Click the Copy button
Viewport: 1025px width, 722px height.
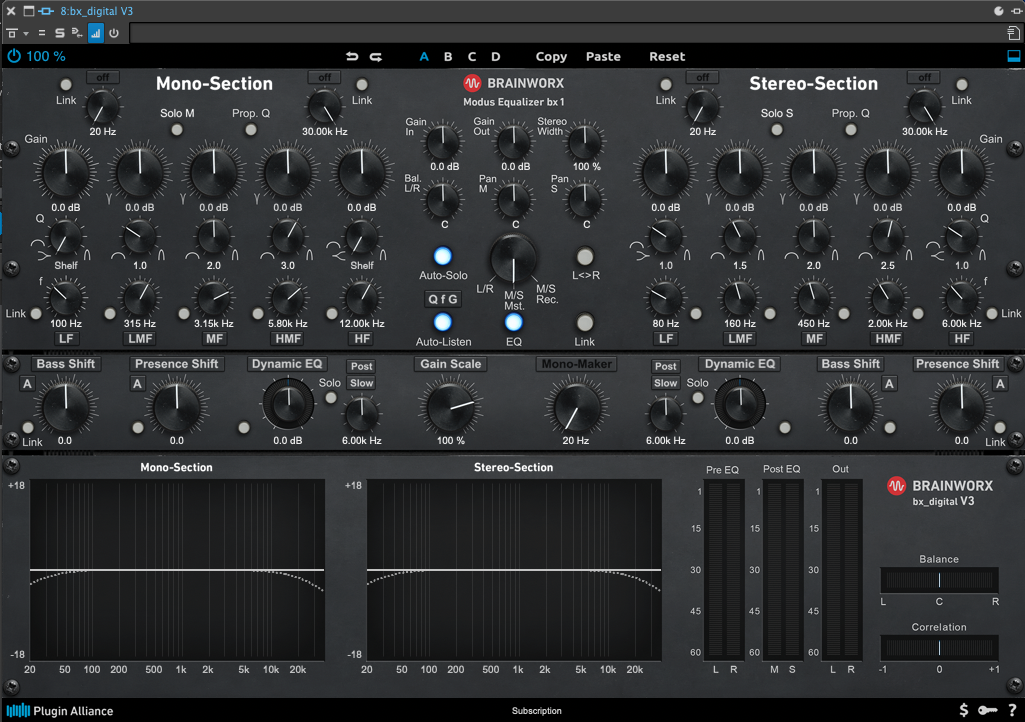[x=551, y=57]
